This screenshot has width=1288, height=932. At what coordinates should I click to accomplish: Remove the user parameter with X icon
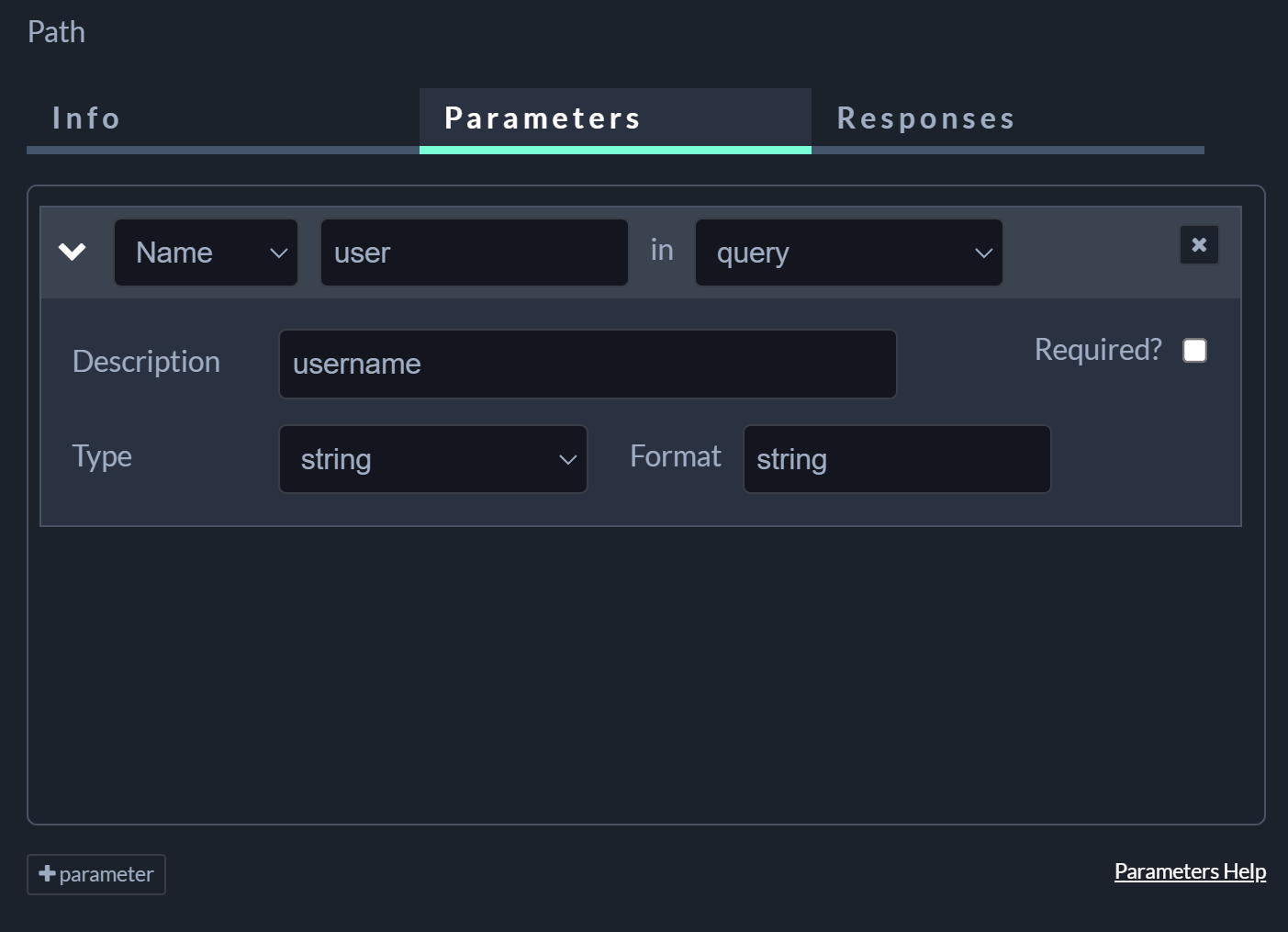tap(1199, 245)
